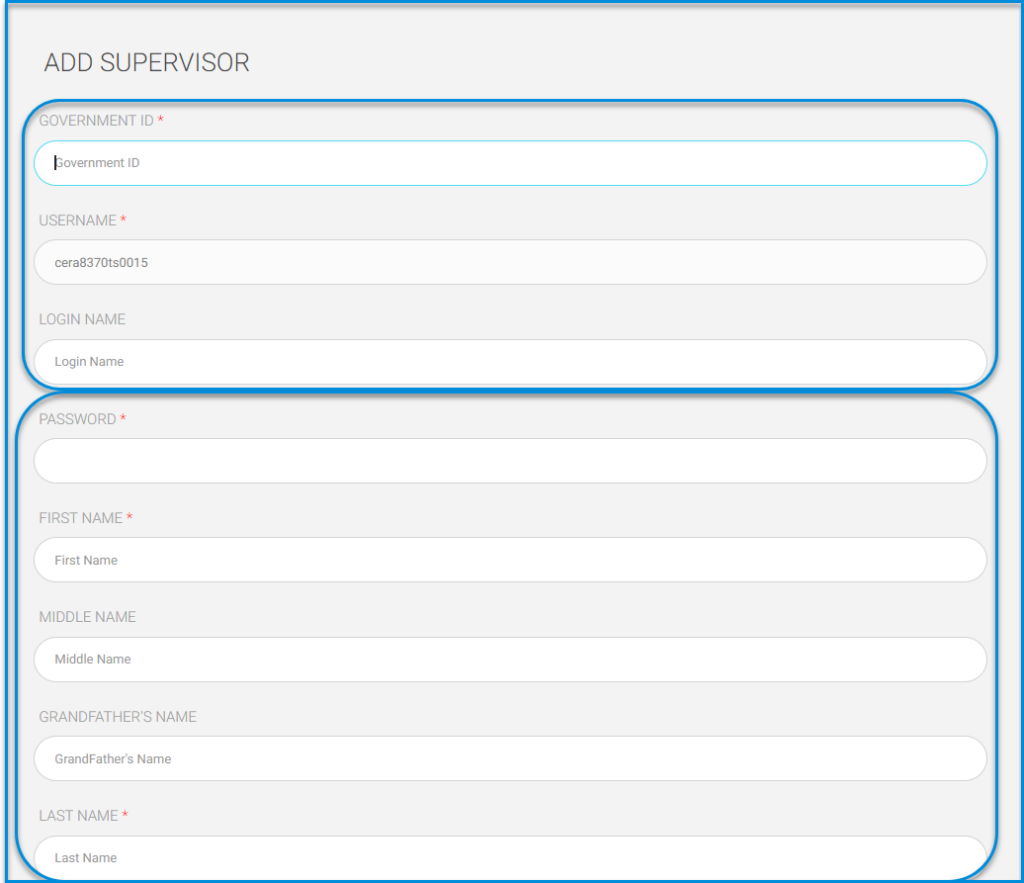Image resolution: width=1024 pixels, height=883 pixels.
Task: Click the GRANDFATHER'S NAME label
Action: tap(118, 717)
